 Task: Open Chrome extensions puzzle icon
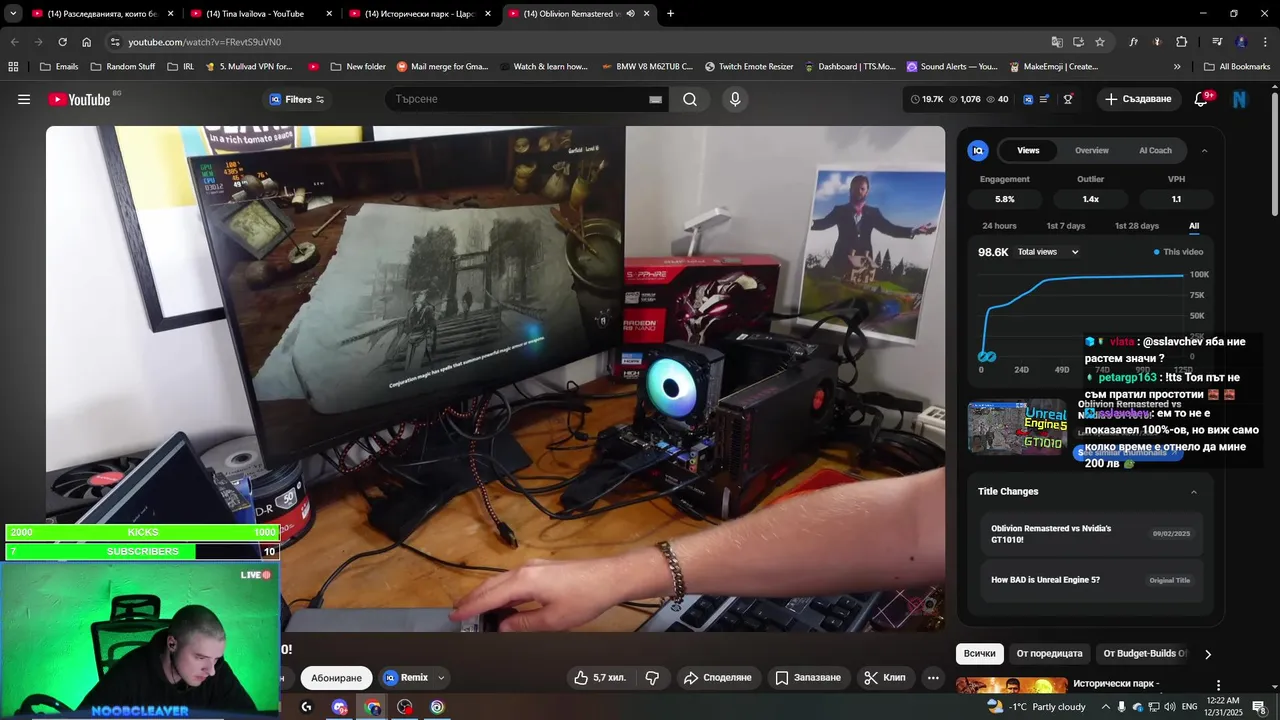(1181, 42)
